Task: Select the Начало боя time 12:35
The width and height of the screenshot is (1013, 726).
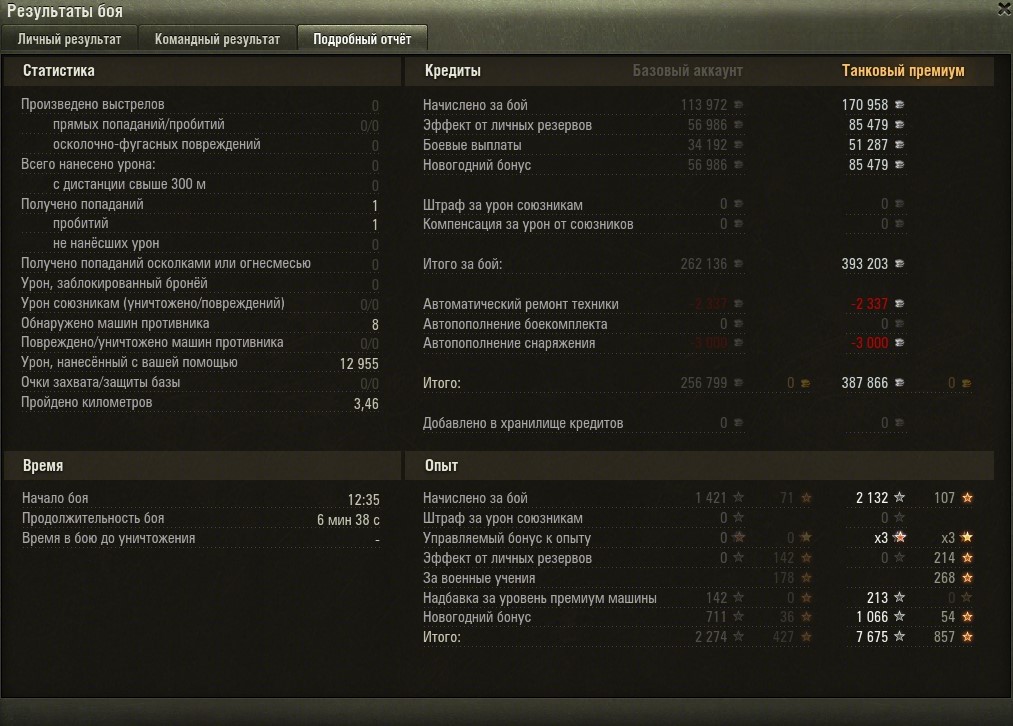Action: (x=364, y=500)
